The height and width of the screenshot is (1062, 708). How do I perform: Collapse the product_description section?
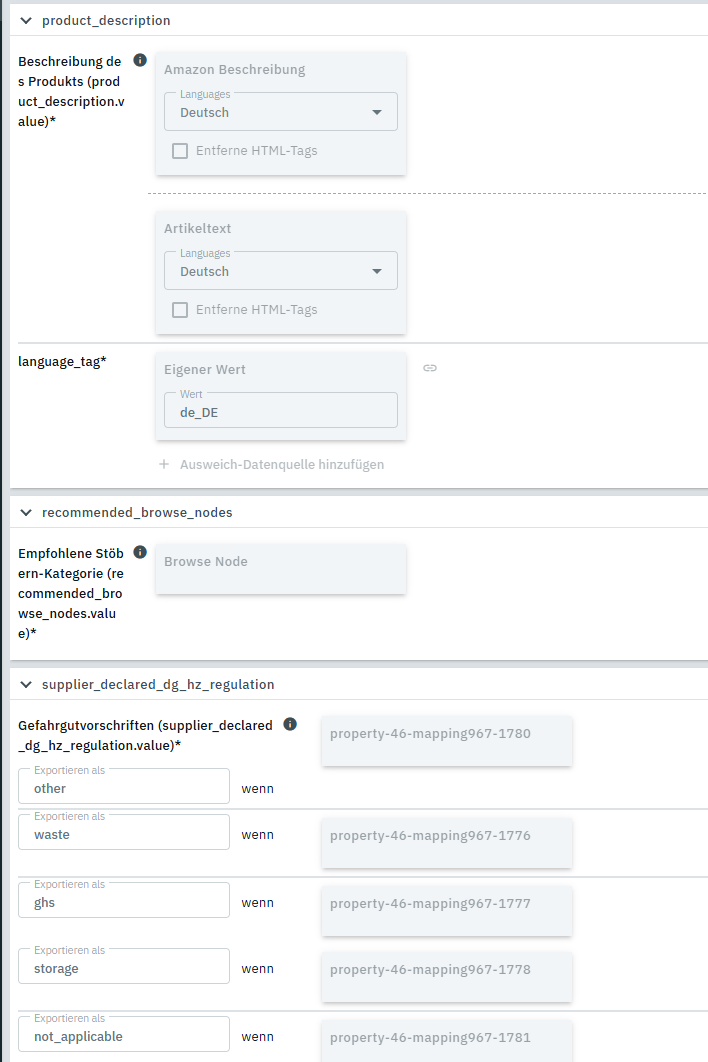pos(26,20)
